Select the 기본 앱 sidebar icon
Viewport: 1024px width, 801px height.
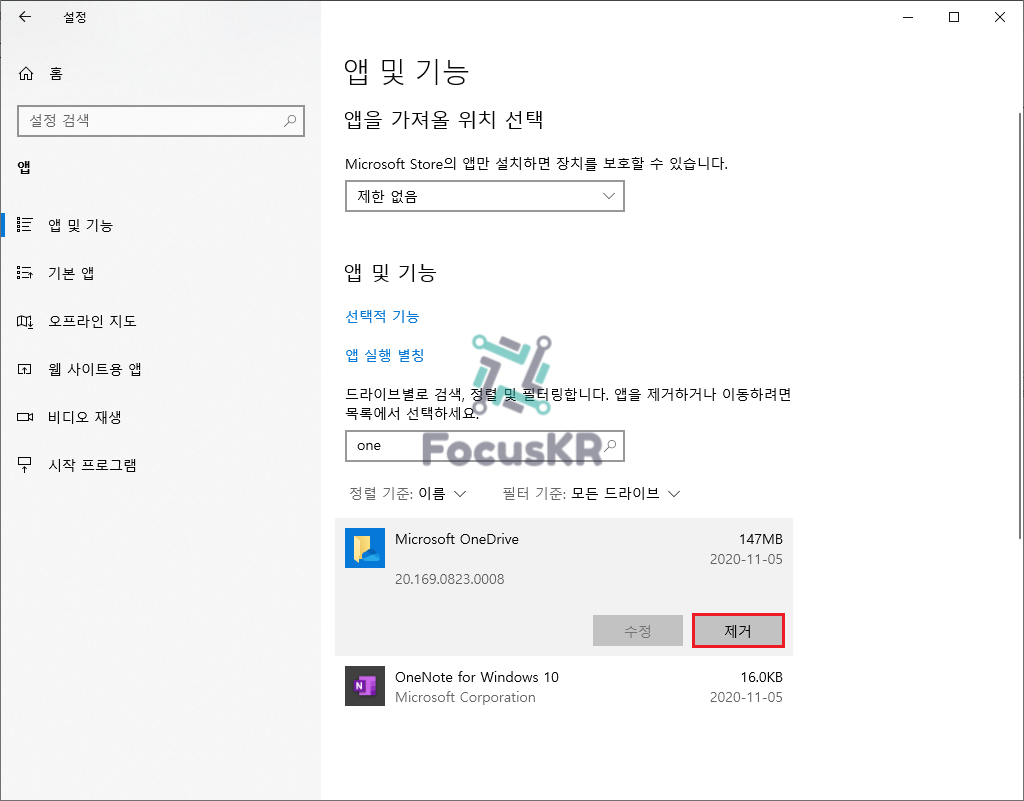(25, 273)
